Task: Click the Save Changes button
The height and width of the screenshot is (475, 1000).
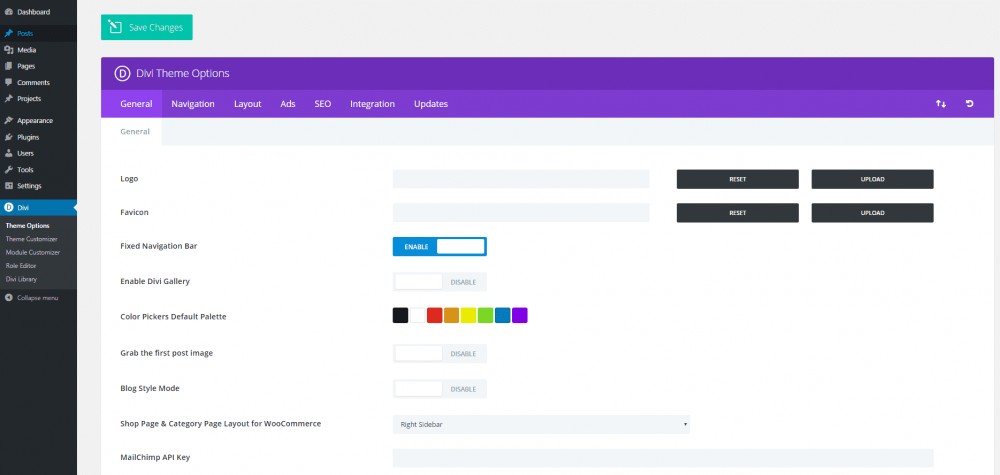Action: (x=147, y=27)
